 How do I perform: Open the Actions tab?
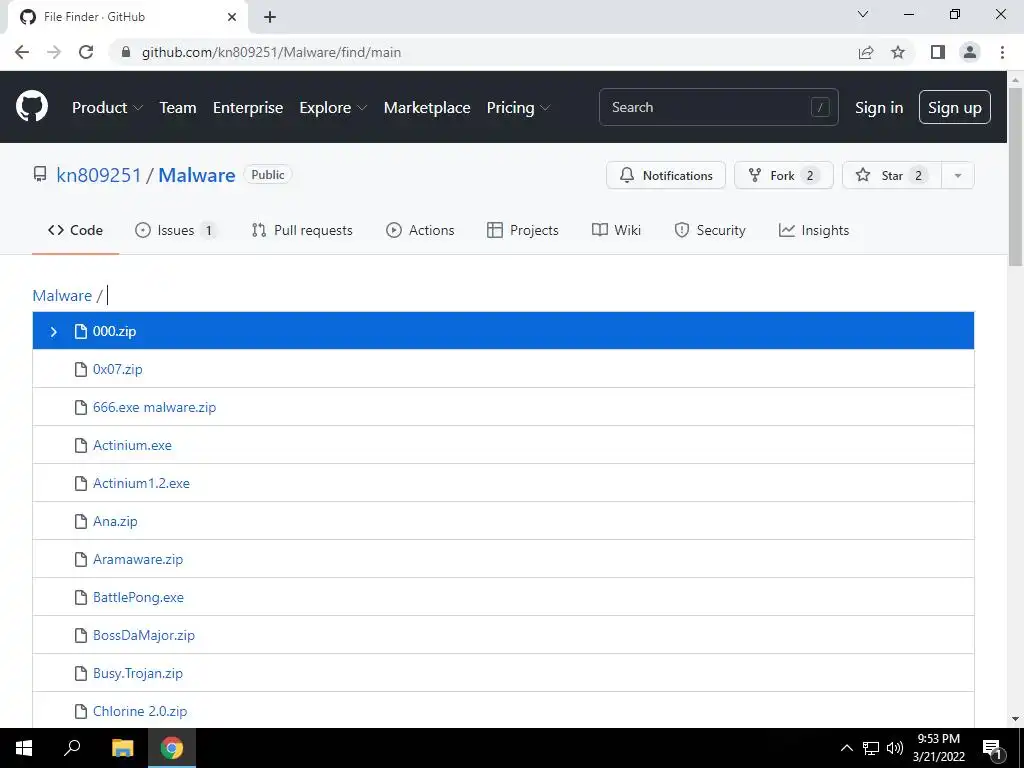pos(420,230)
